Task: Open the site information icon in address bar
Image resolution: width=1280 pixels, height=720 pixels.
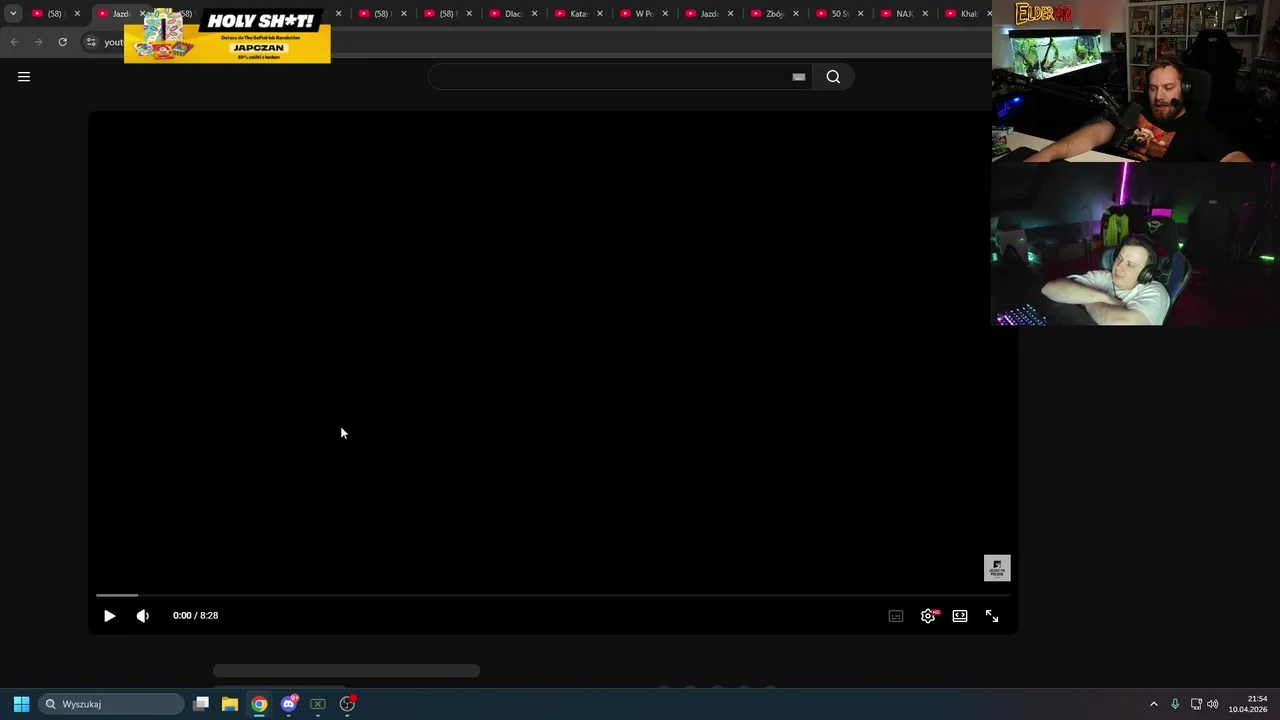Action: point(91,42)
